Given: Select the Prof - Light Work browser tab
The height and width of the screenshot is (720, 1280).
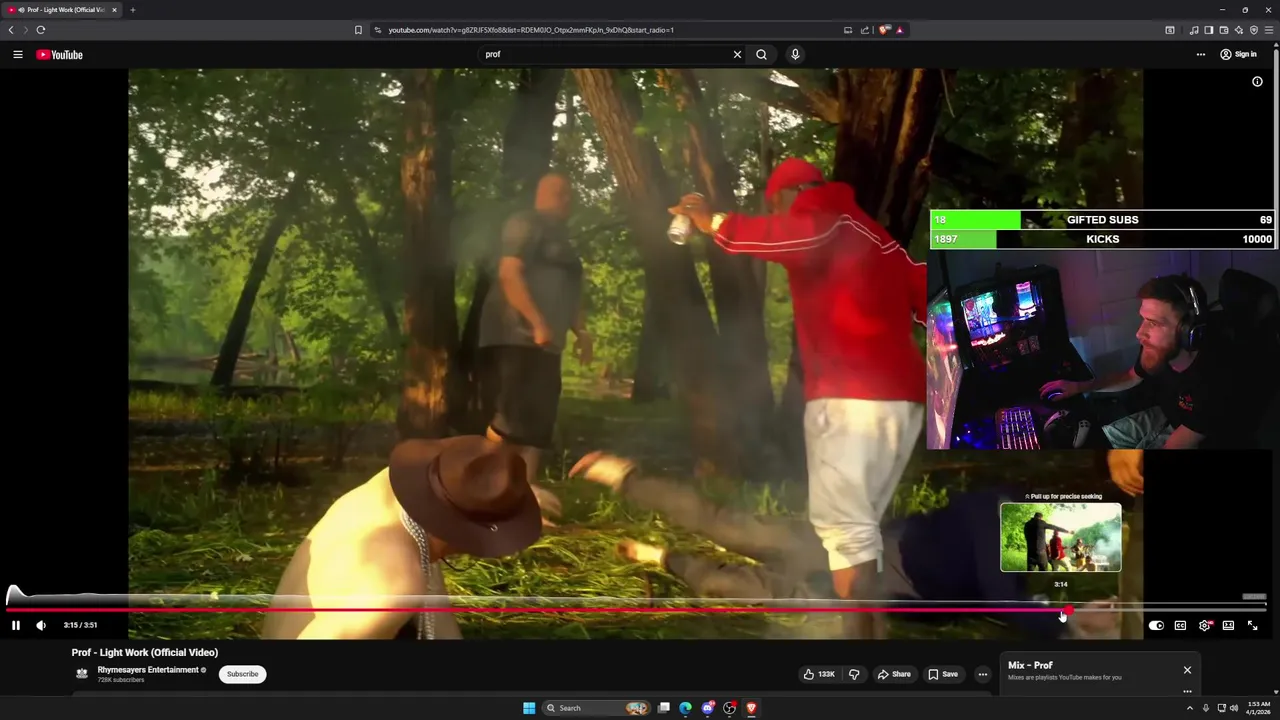Looking at the screenshot, I should point(60,10).
